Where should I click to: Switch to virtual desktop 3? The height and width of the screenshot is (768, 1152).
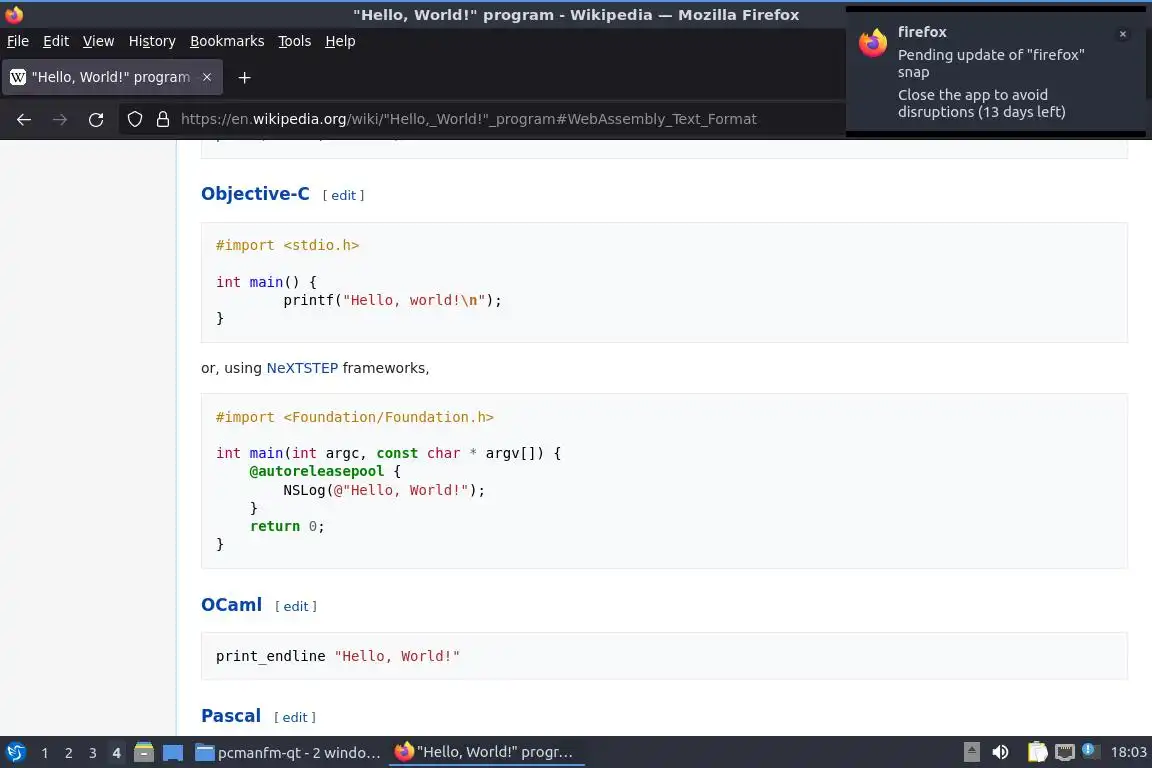(x=93, y=753)
